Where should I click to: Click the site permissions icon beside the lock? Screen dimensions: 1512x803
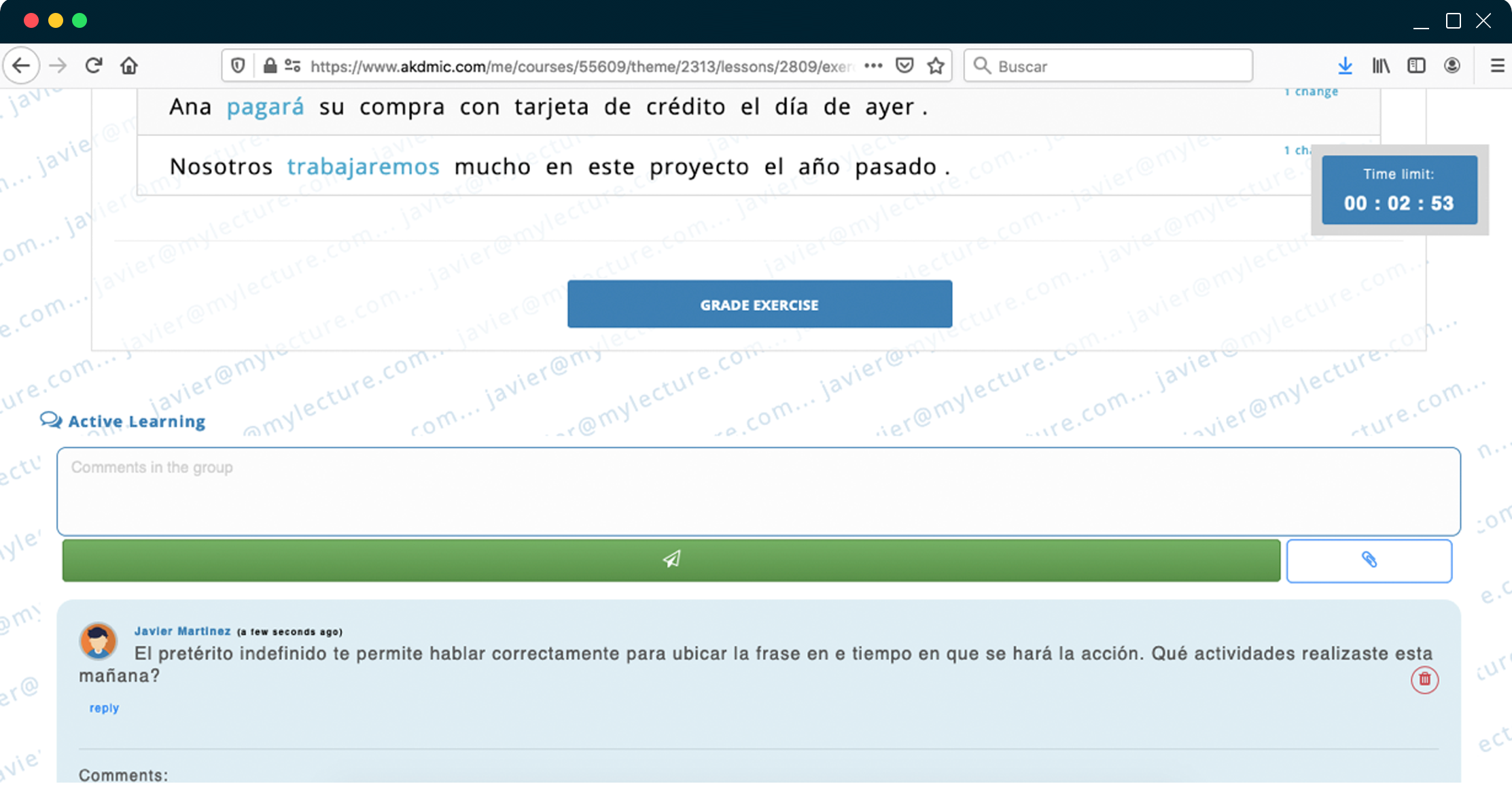(292, 65)
